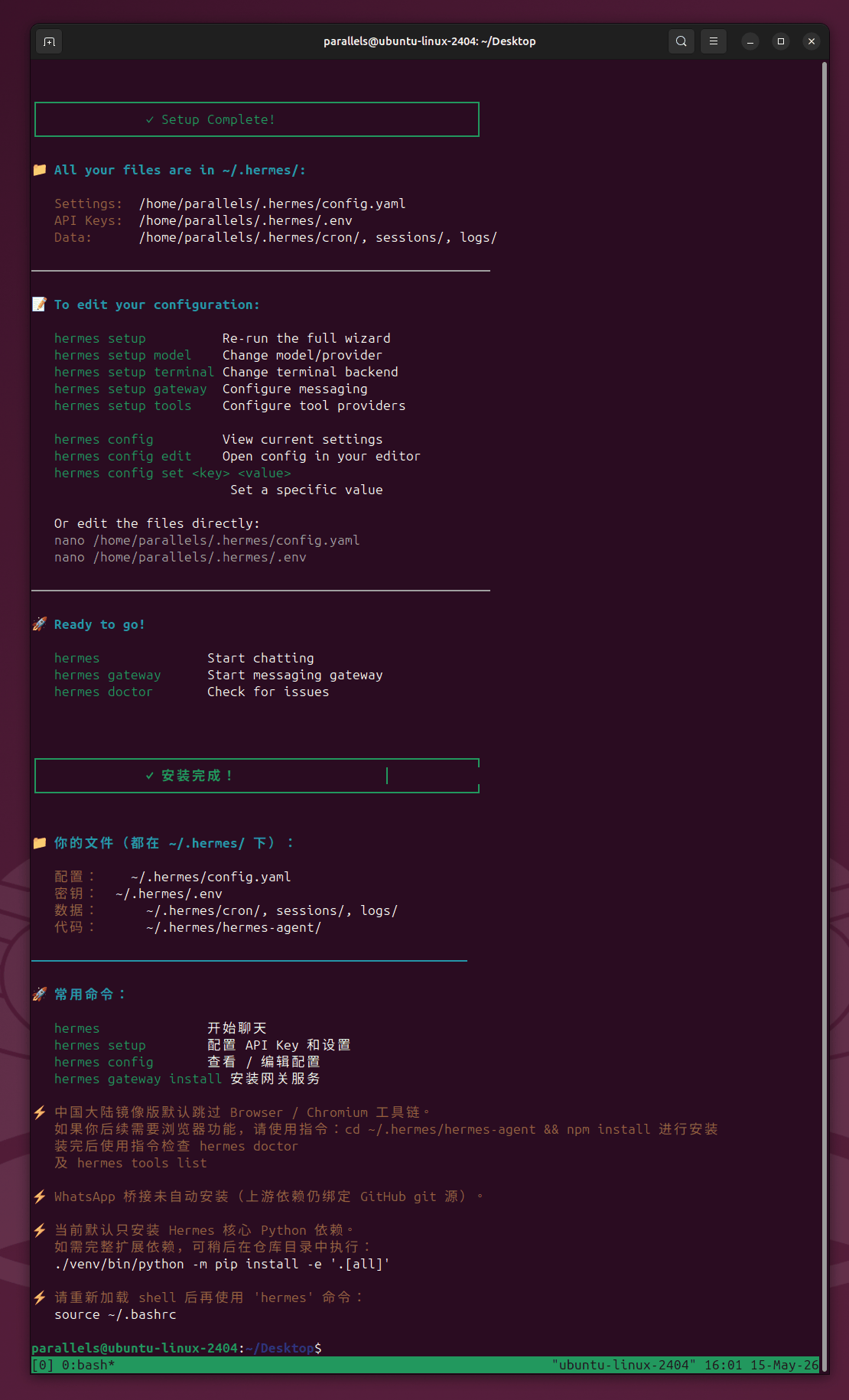849x1400 pixels.
Task: Open a new terminal tab
Action: pyautogui.click(x=49, y=41)
